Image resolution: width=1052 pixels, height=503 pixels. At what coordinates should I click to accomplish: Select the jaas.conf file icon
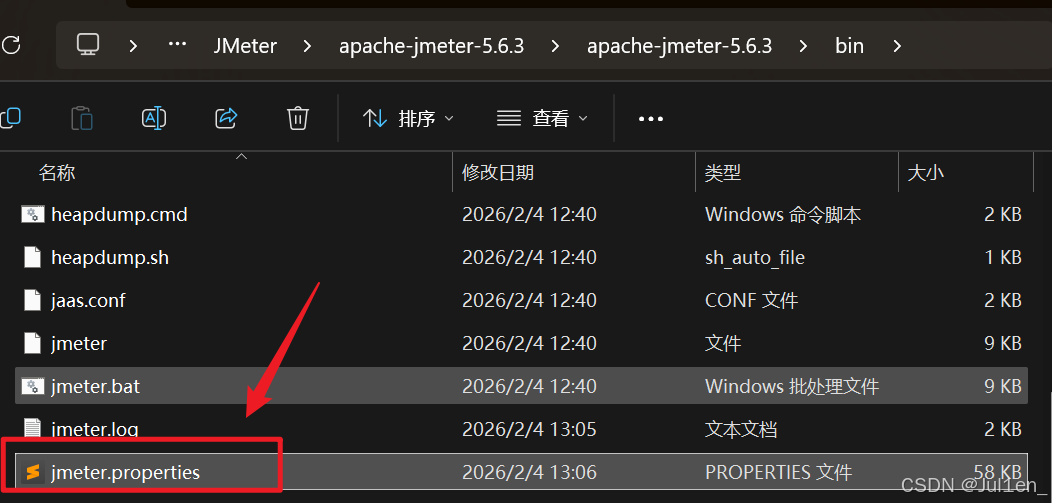[33, 300]
